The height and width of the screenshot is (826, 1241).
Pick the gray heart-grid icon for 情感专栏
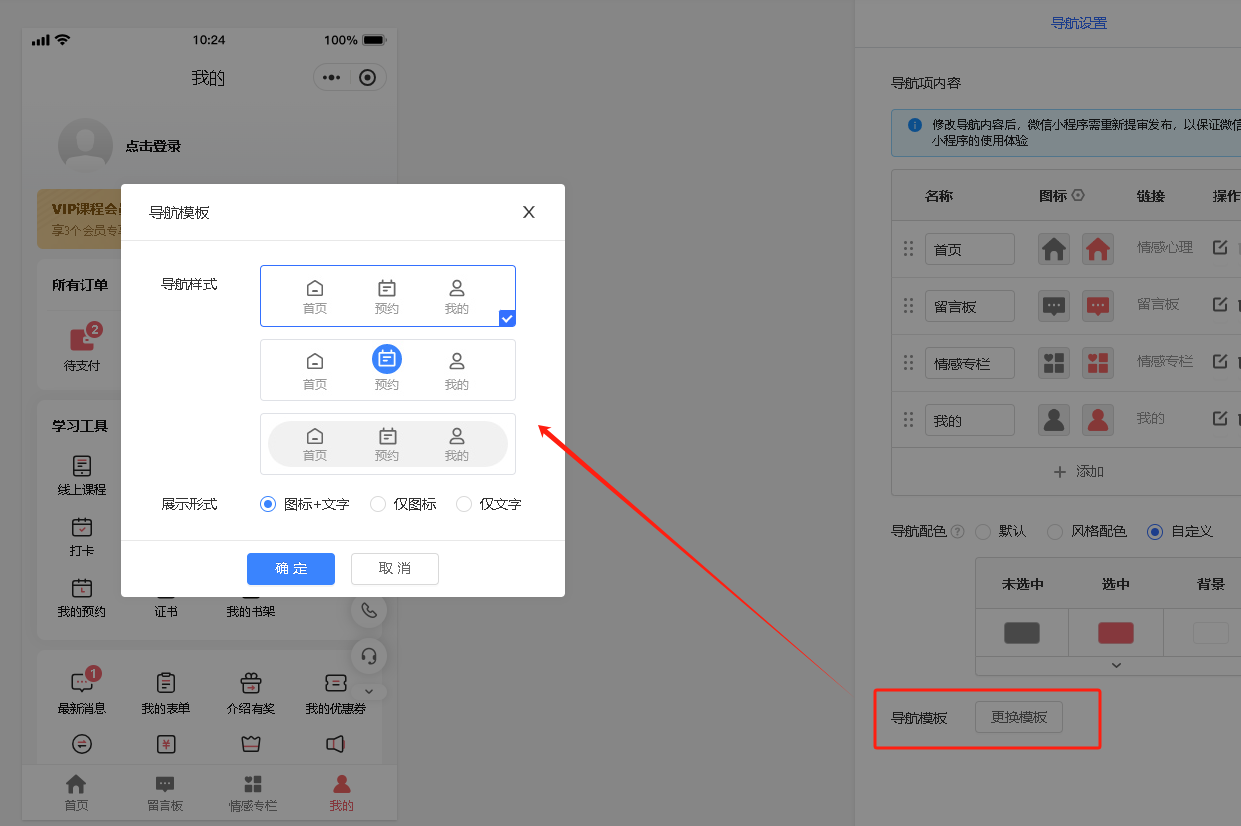[x=1054, y=363]
